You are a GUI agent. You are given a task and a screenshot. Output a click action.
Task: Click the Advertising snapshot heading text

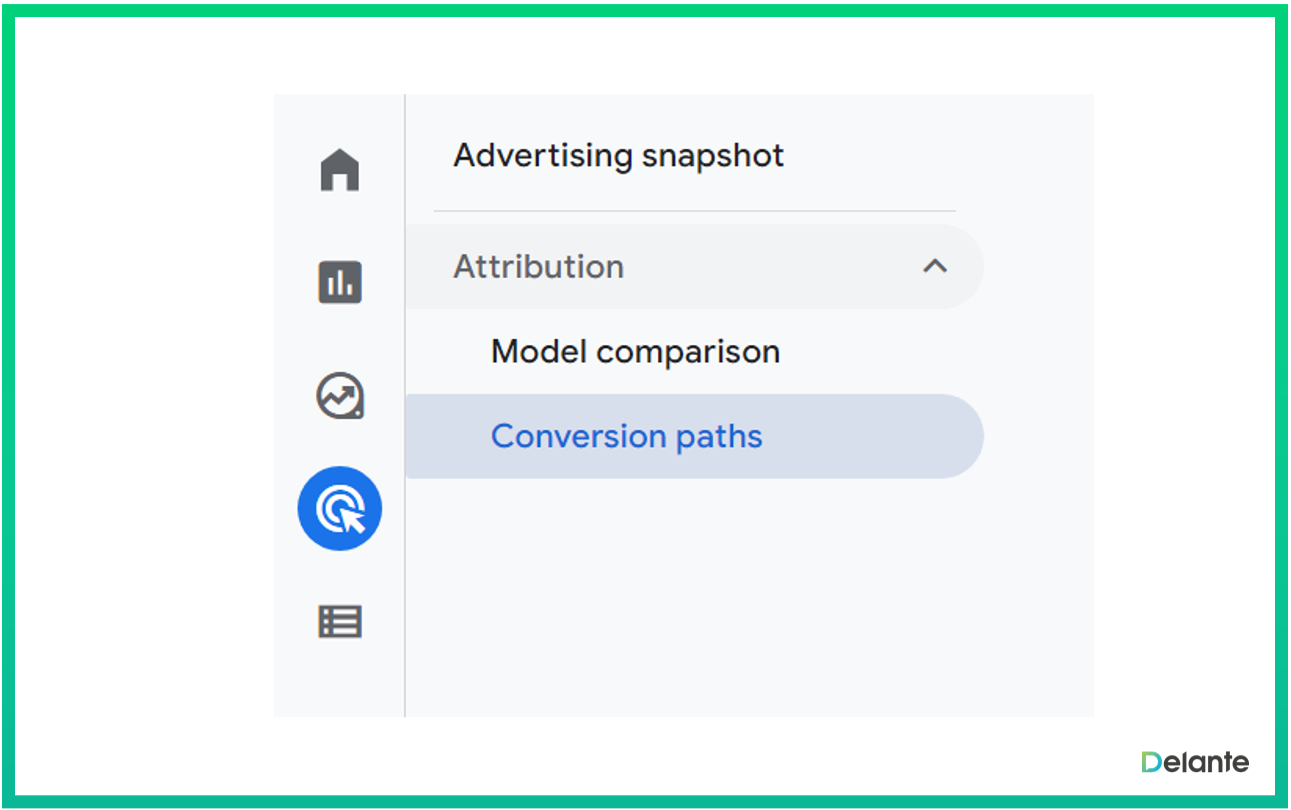[618, 156]
